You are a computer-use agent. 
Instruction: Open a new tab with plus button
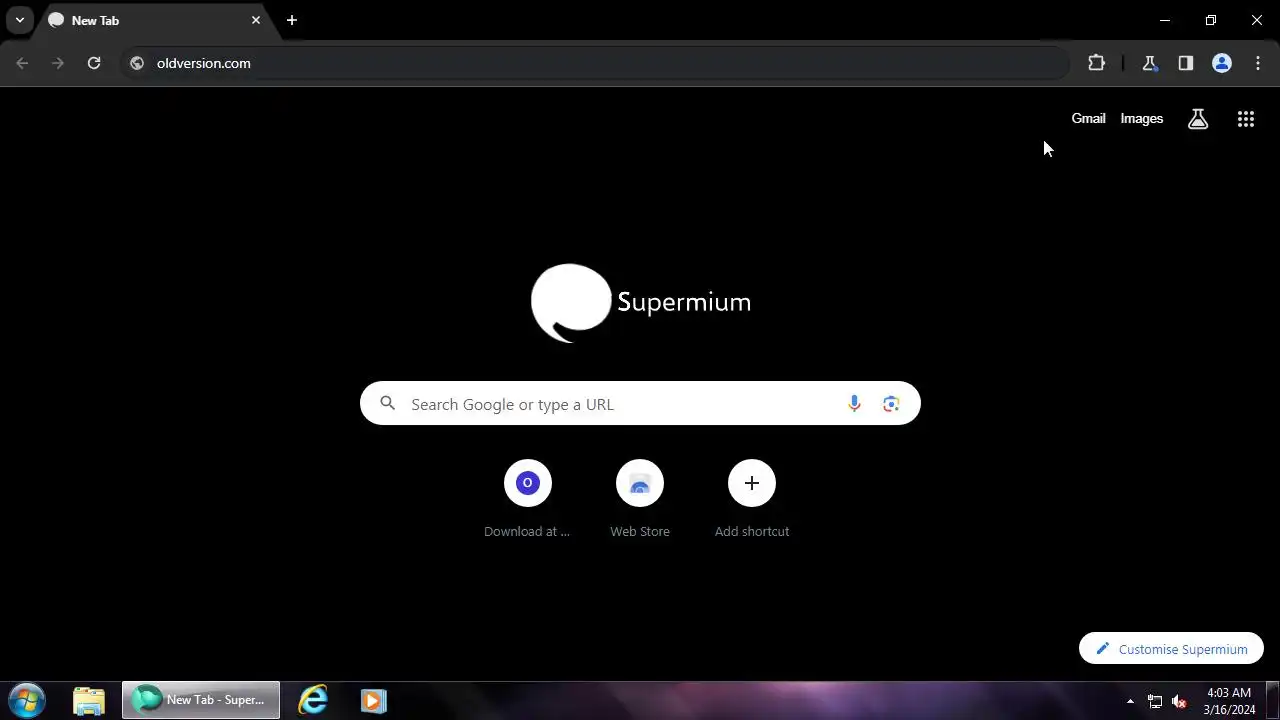pos(292,20)
